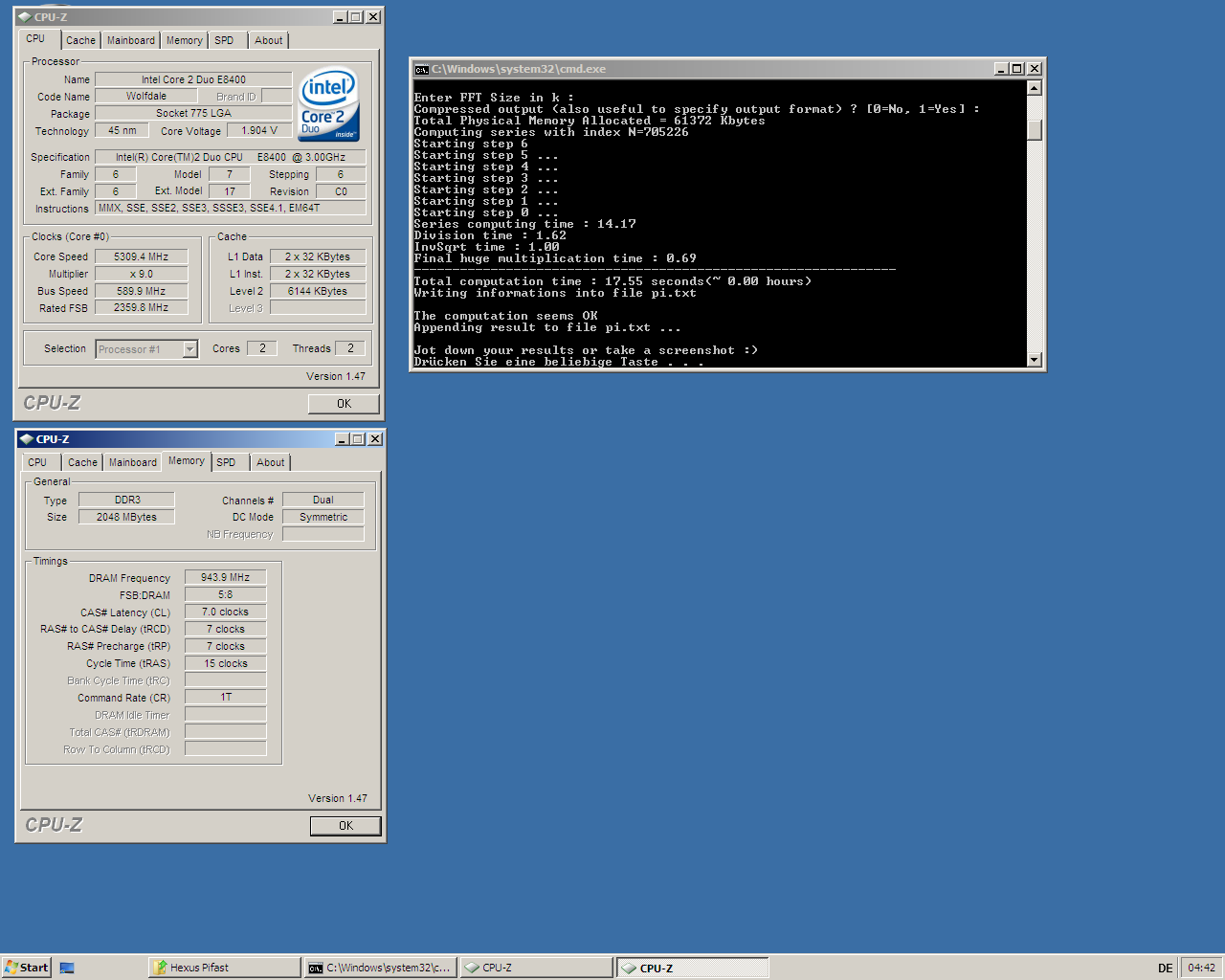
Task: Switch to About tab in lower CPU-Z window
Action: [x=271, y=462]
